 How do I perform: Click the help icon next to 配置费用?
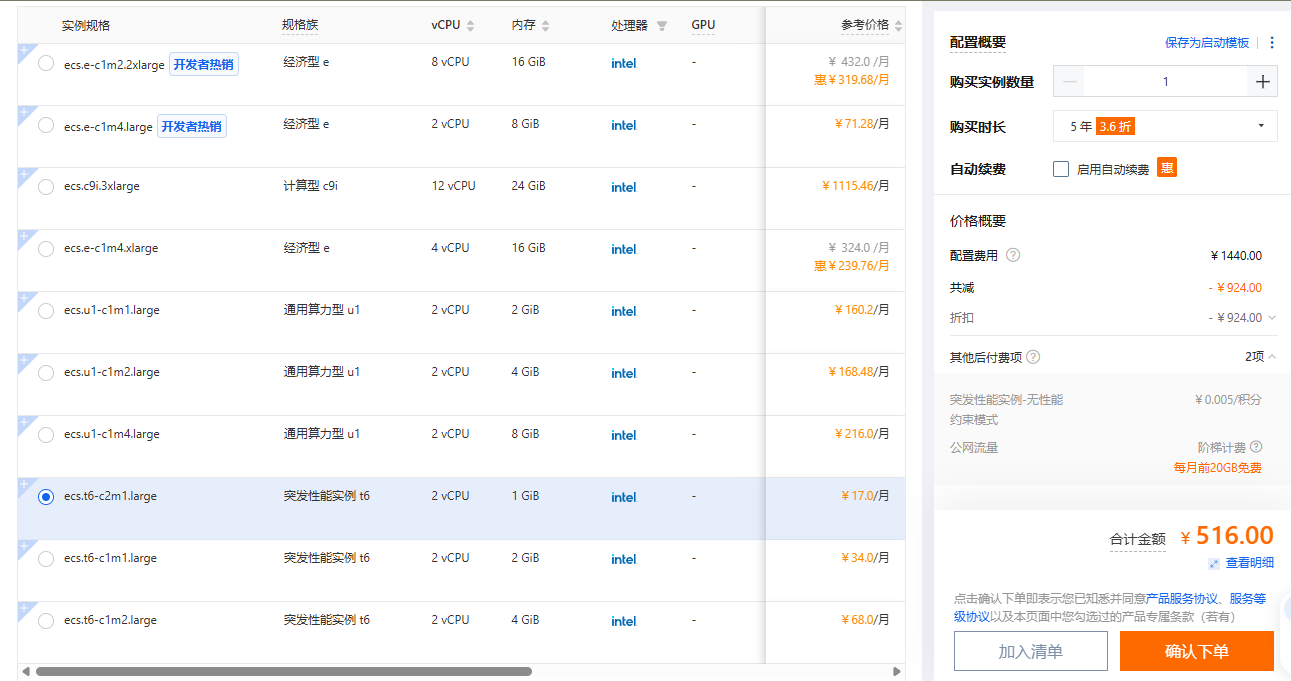(x=1013, y=256)
